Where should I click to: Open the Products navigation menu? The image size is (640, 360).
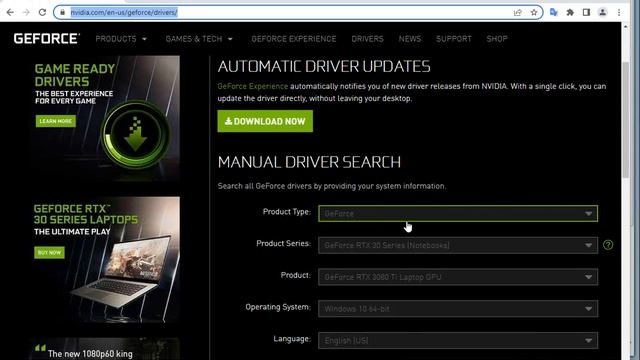121,39
